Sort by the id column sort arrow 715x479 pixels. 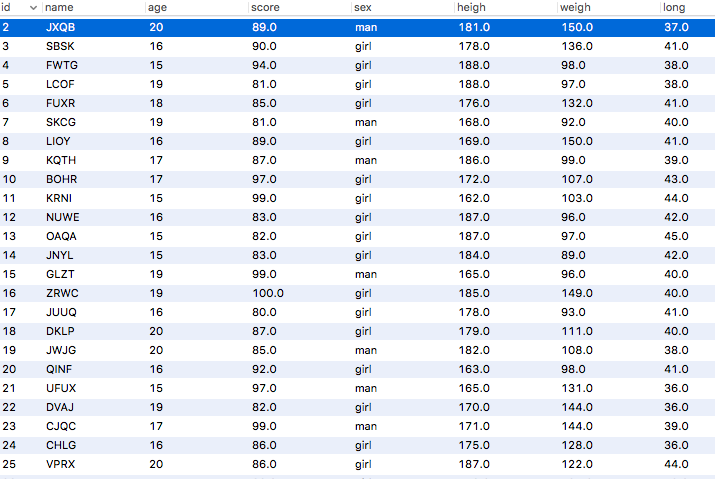point(33,8)
